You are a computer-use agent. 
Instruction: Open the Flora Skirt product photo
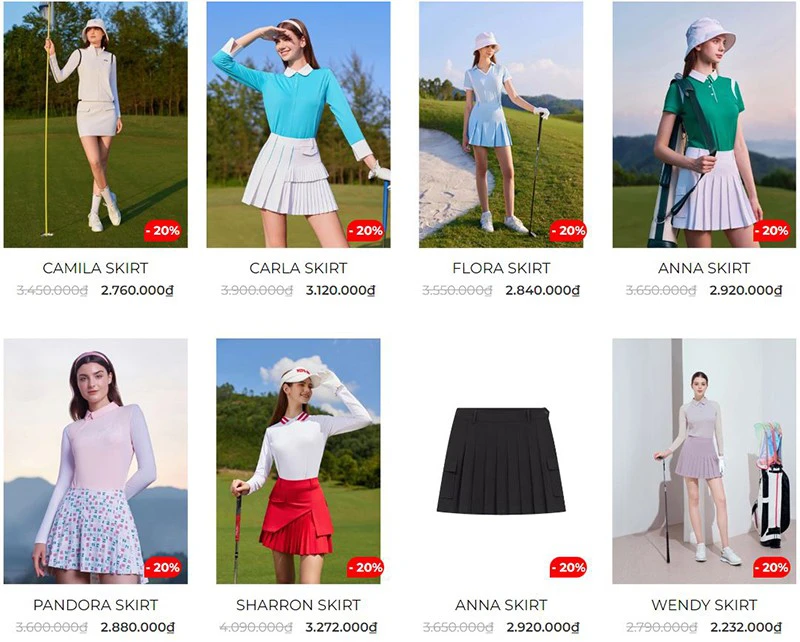point(501,125)
